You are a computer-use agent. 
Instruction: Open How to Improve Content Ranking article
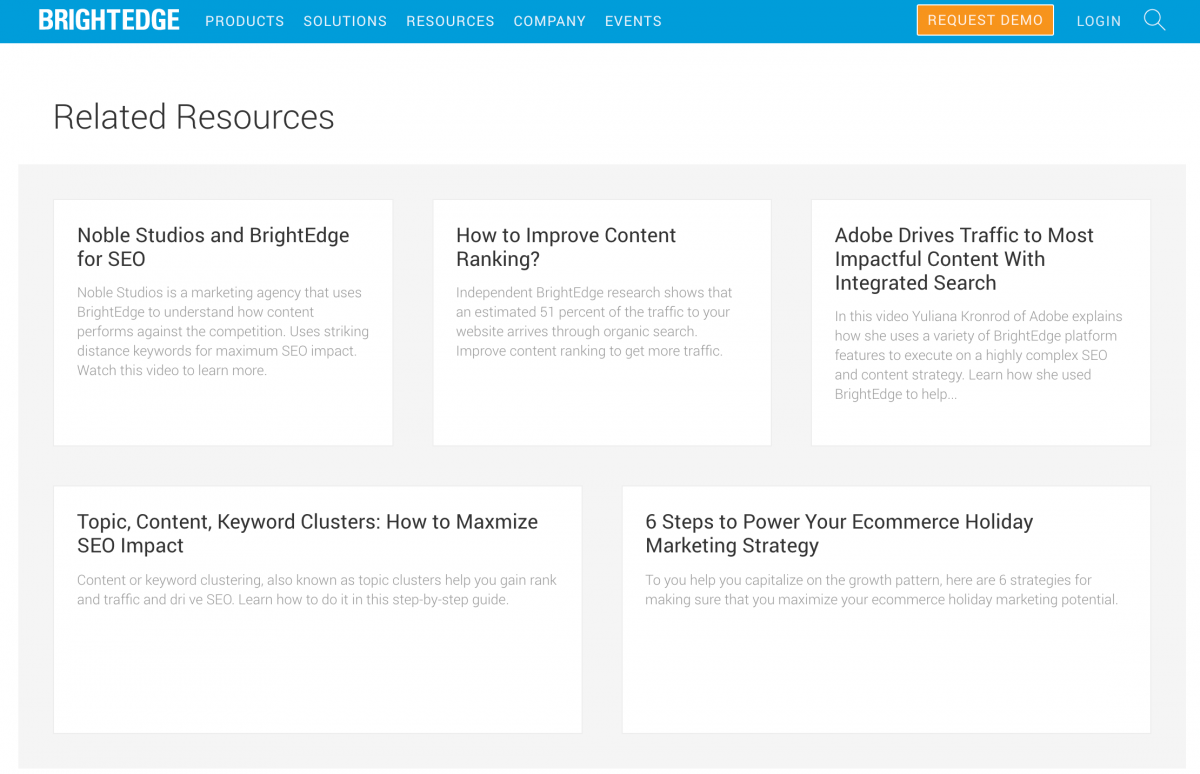click(x=566, y=247)
